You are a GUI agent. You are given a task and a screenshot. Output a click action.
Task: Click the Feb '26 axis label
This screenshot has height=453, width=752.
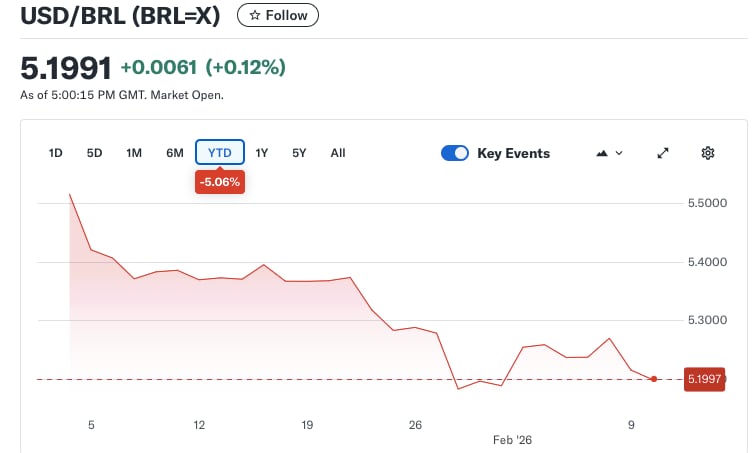tap(514, 439)
